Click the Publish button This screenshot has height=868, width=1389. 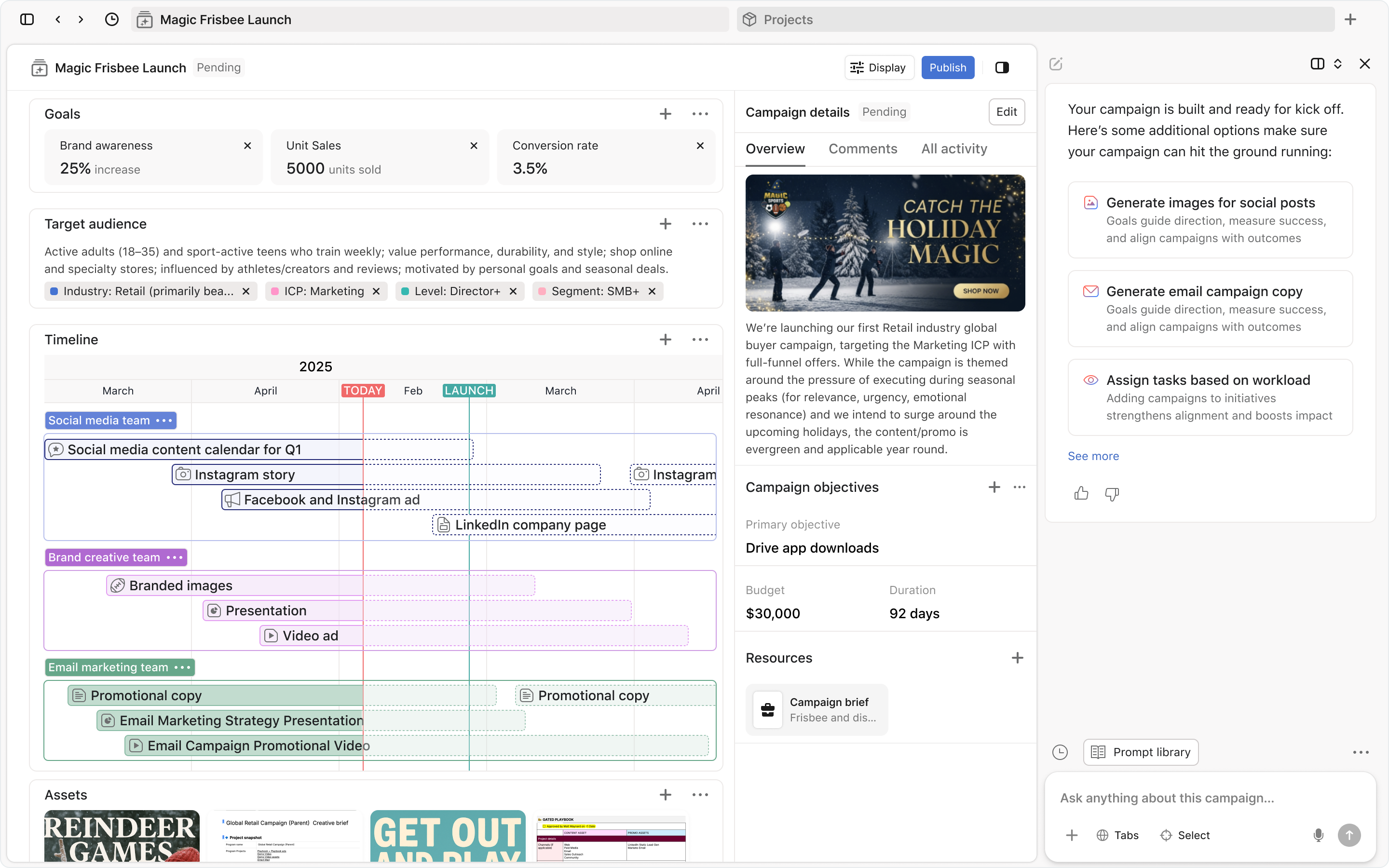(948, 68)
